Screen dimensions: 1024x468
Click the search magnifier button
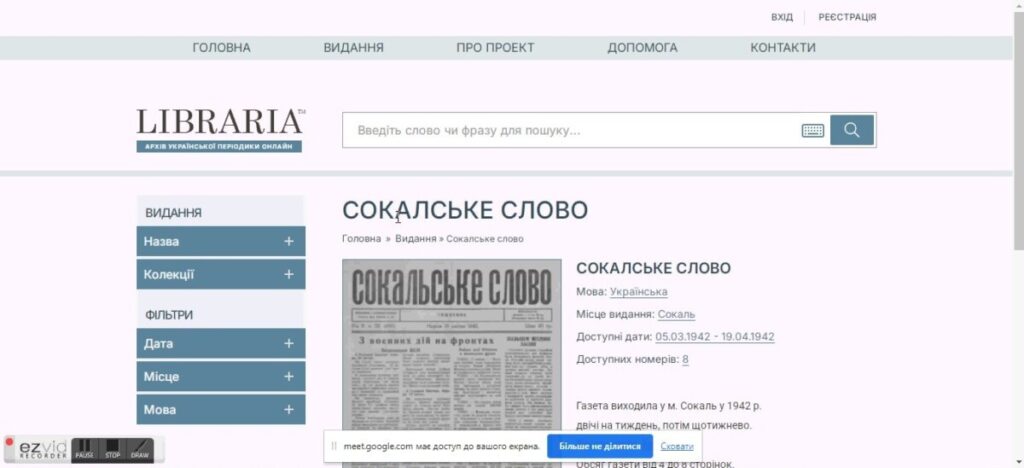(x=852, y=130)
